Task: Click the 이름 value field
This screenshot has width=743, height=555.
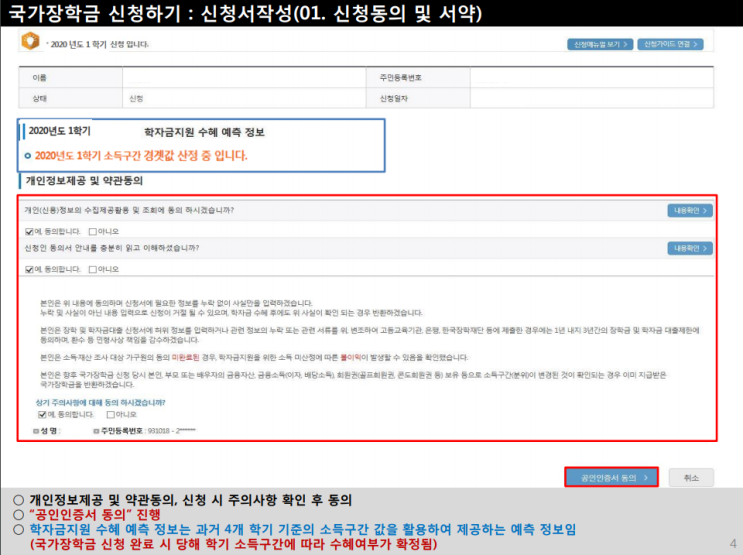Action: tap(244, 78)
